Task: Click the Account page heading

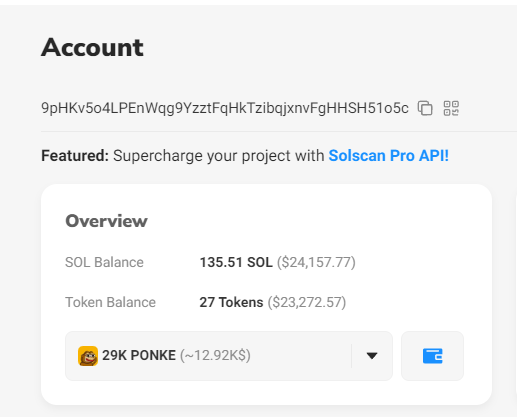Action: 92,47
